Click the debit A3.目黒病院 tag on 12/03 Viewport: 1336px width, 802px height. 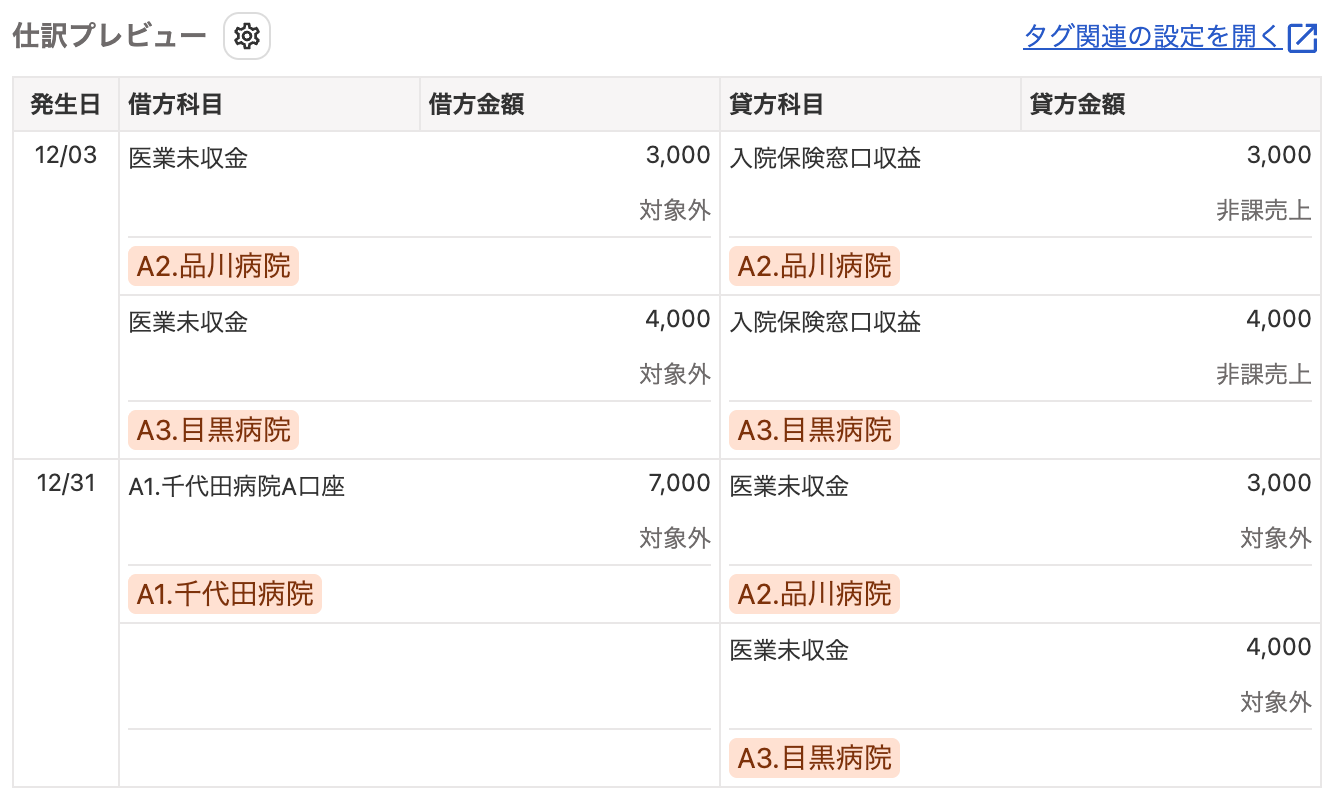pyautogui.click(x=213, y=430)
